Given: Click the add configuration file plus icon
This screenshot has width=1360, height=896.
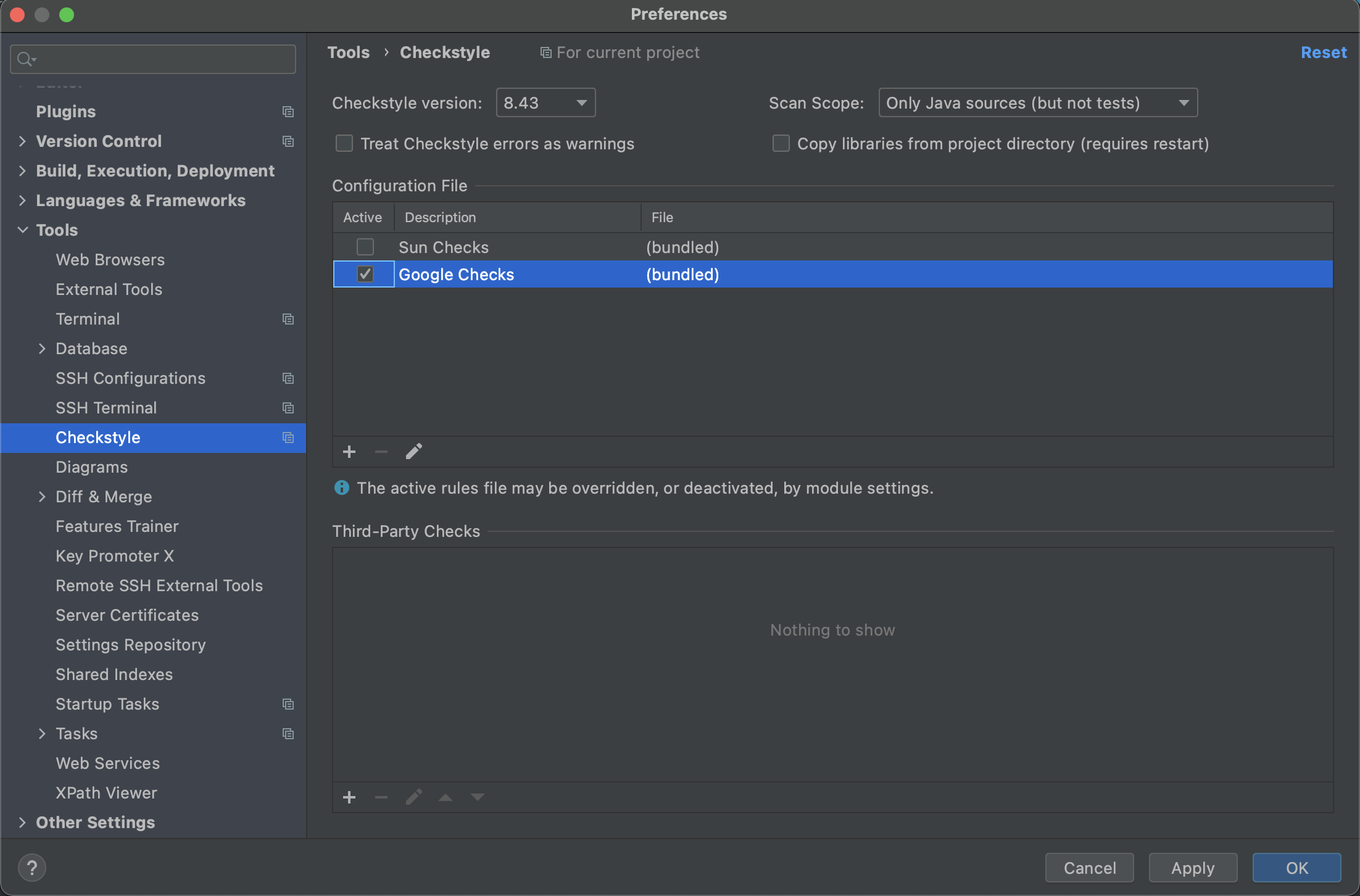Looking at the screenshot, I should (x=349, y=452).
